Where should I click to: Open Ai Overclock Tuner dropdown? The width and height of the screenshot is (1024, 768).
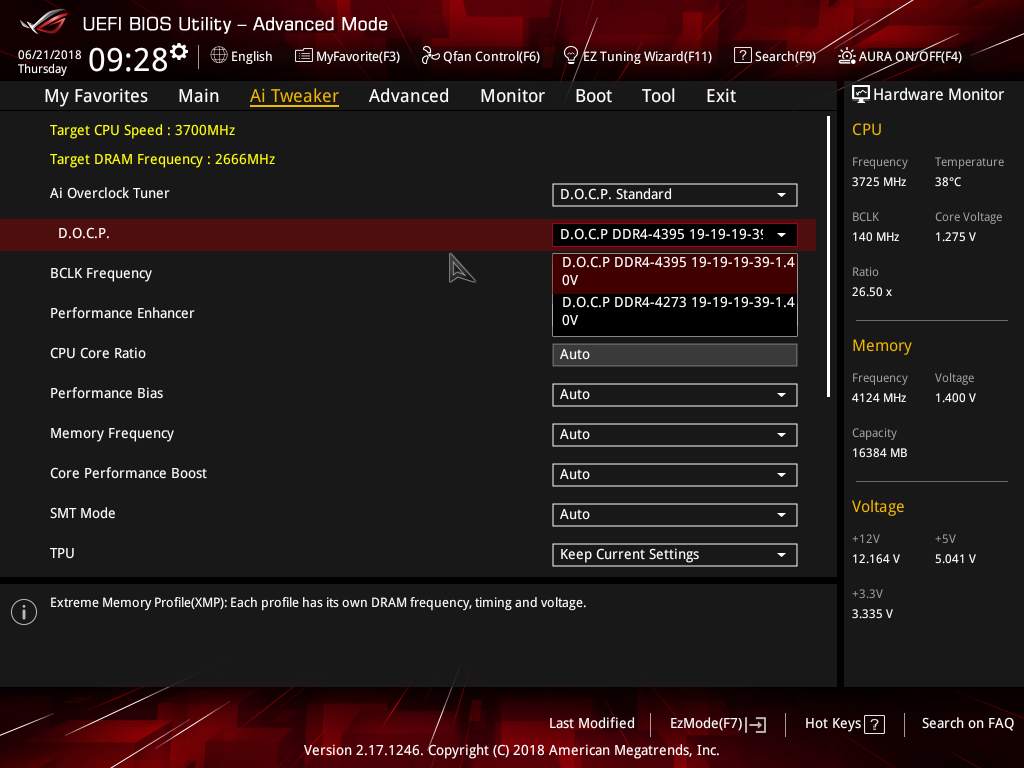(x=675, y=195)
